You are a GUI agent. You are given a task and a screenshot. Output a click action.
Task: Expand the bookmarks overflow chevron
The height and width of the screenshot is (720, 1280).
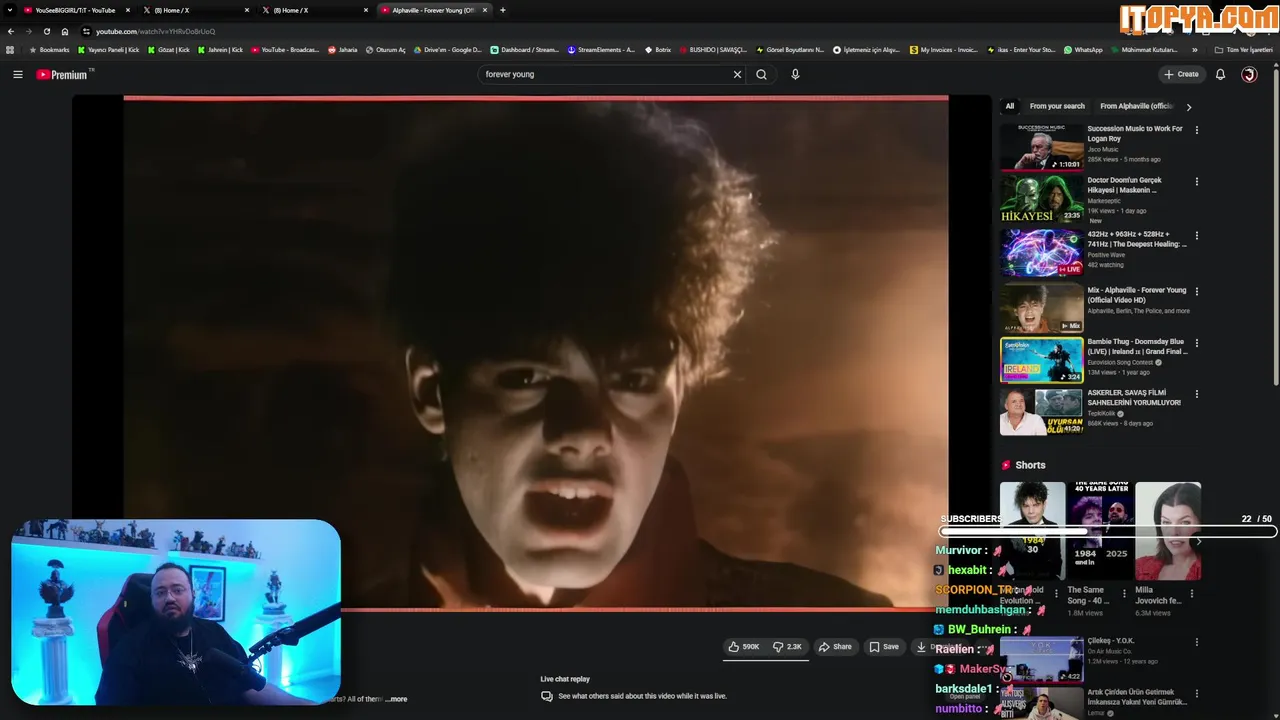coord(1194,49)
